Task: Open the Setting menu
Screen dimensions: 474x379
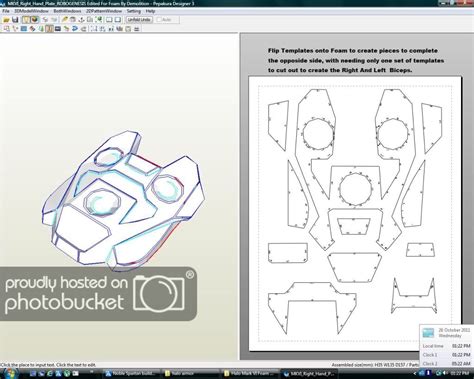Action: point(133,11)
